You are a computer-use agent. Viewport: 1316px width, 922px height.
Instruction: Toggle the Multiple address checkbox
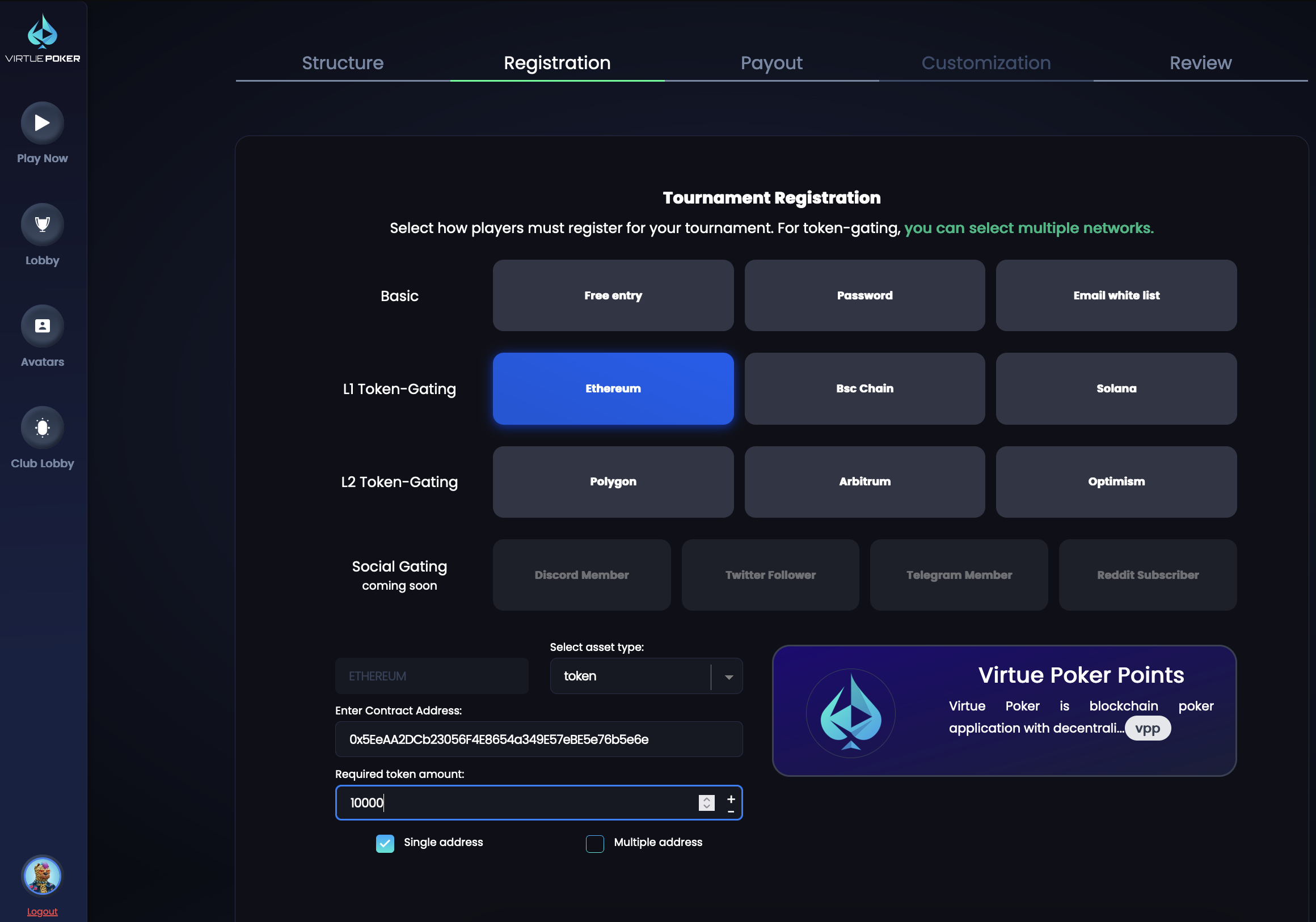pos(595,842)
